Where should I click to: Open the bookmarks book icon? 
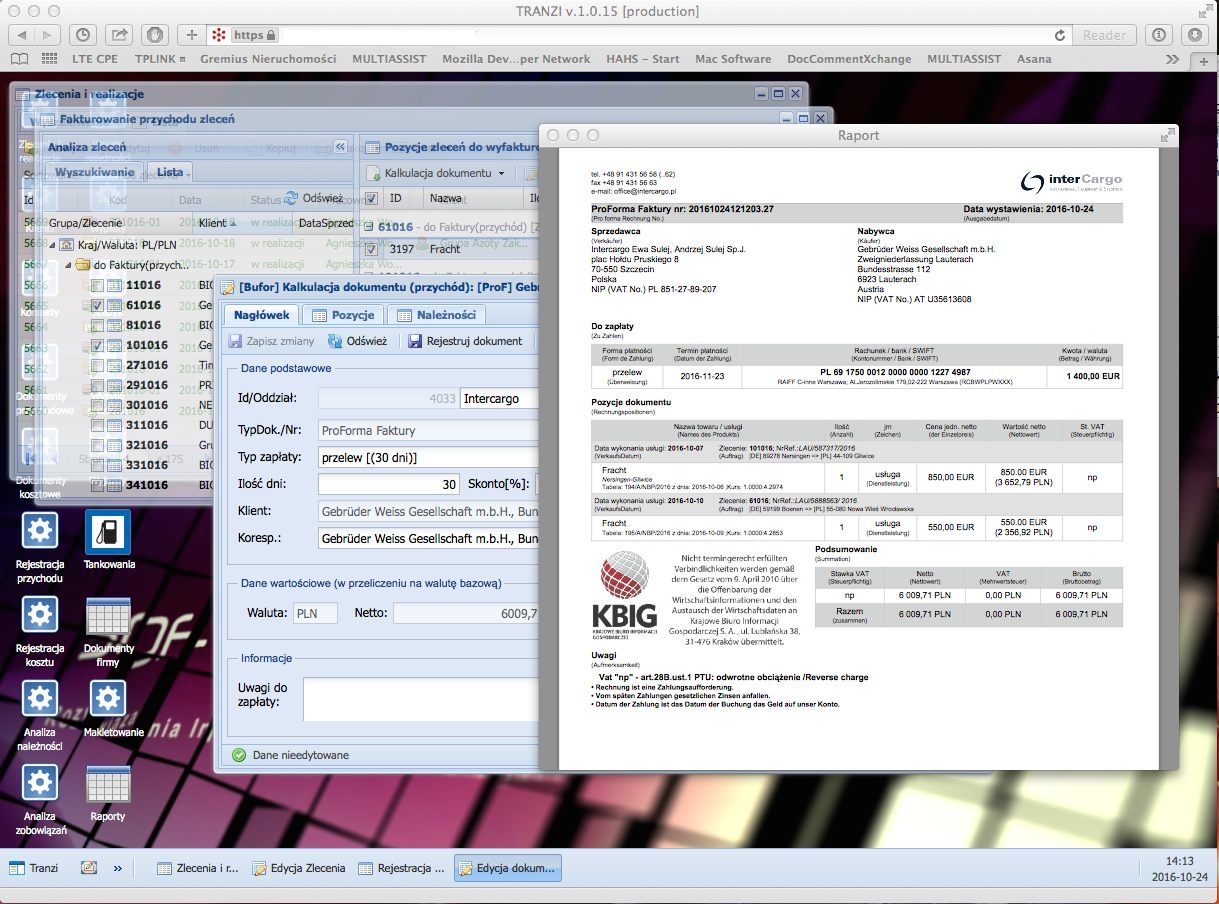click(x=18, y=59)
